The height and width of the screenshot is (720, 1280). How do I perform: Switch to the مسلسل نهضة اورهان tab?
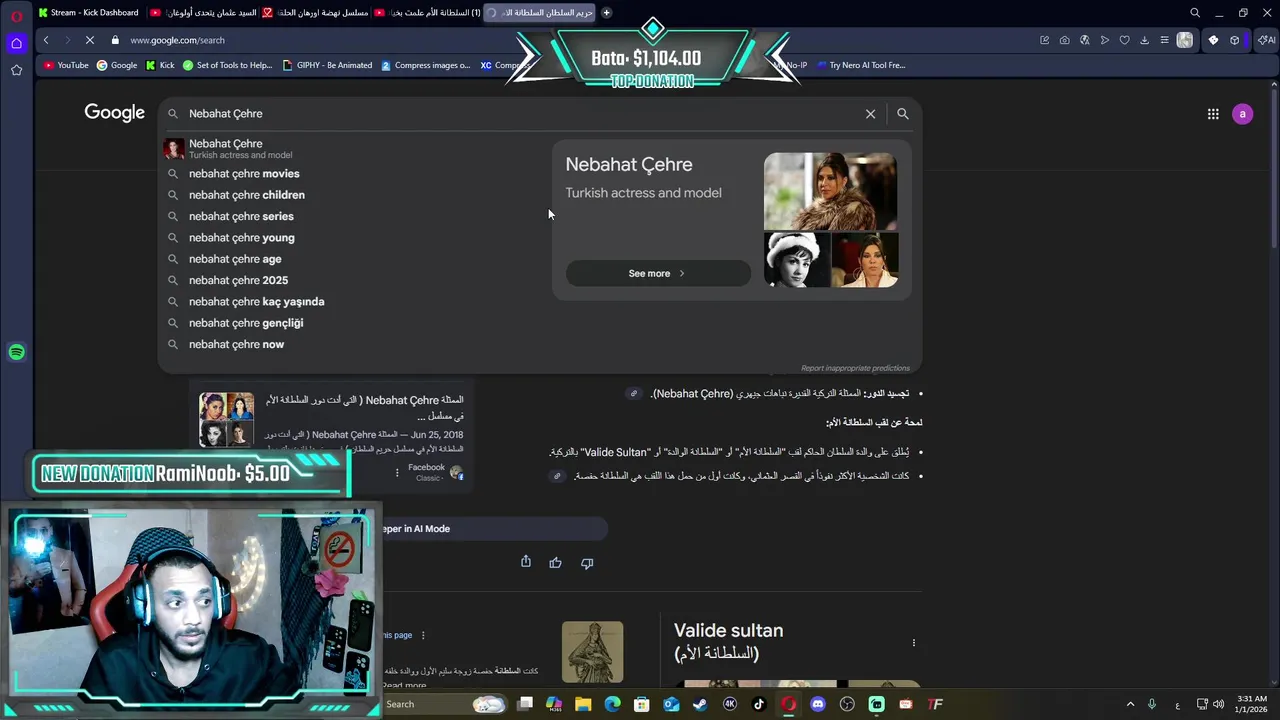pos(316,13)
